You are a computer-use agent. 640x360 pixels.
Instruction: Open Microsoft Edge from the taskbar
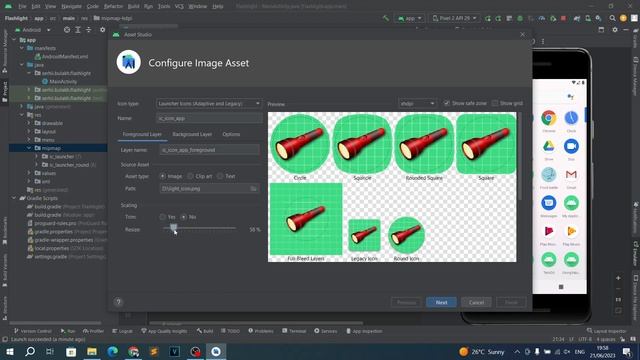(x=112, y=351)
